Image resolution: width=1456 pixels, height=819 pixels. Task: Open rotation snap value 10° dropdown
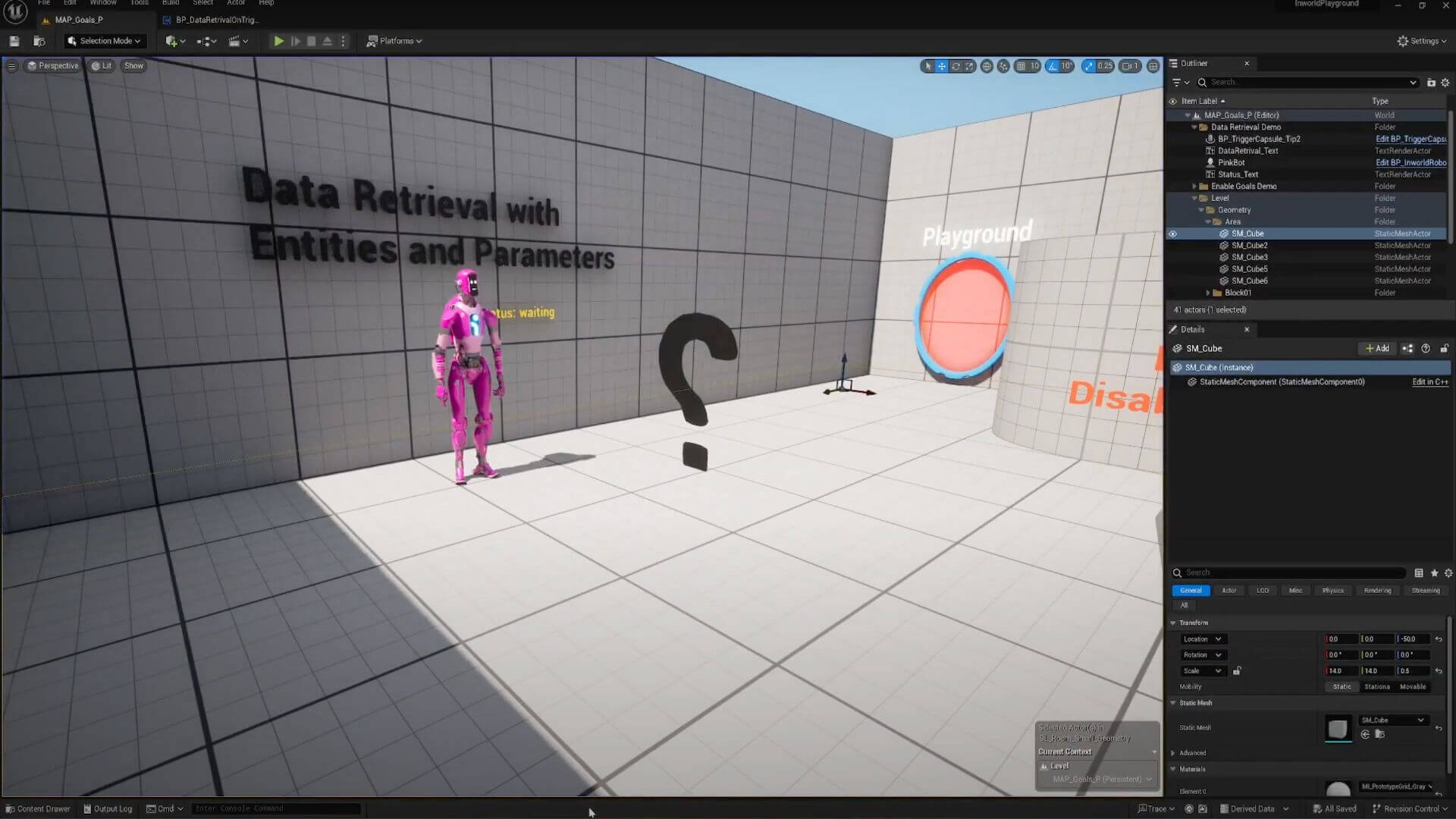click(x=1066, y=66)
